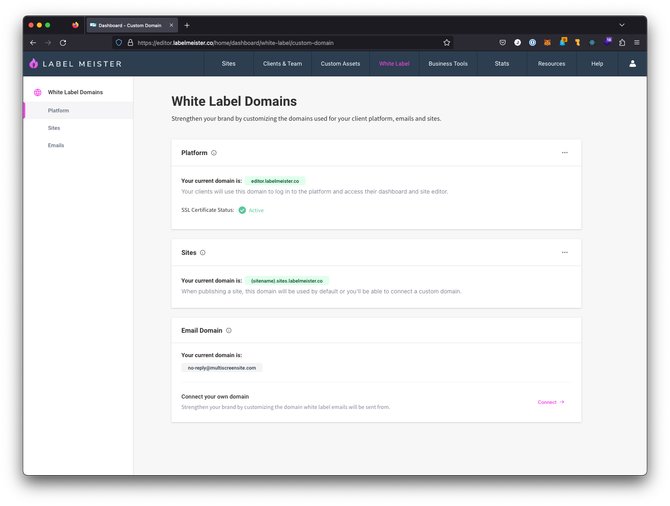Reload the page with refresh icon
Image resolution: width=670 pixels, height=506 pixels.
click(x=63, y=43)
